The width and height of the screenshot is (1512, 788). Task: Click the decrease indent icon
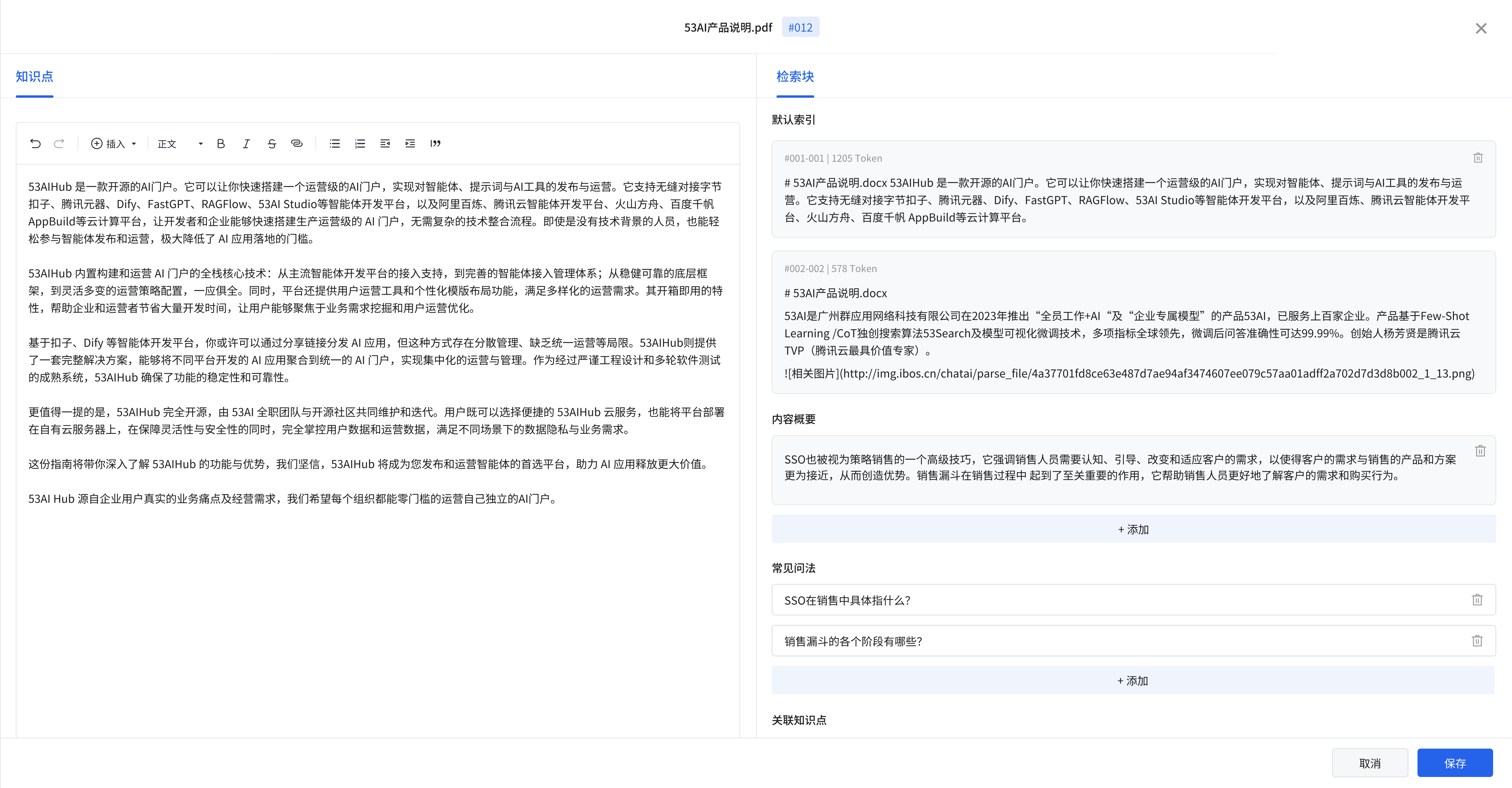click(385, 143)
